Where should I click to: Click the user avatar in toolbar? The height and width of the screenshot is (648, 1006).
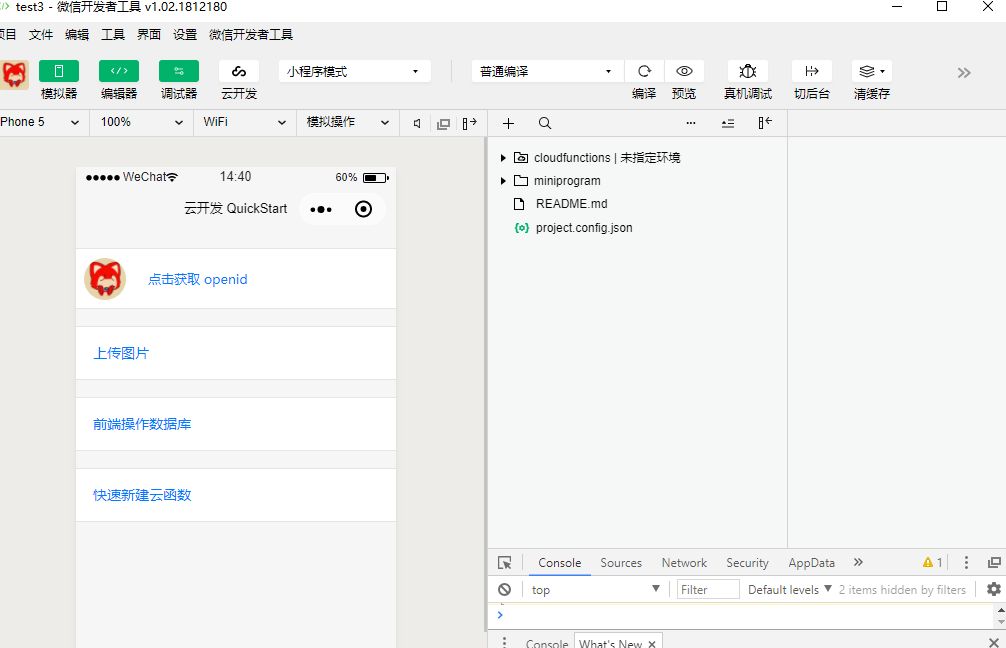14,74
